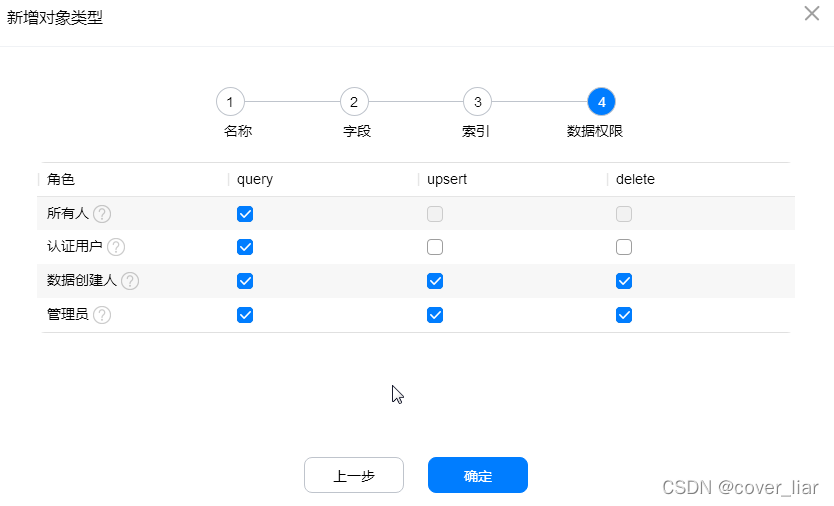Screen dimensions: 834x506
Task: Uncheck upsert permission for 管理员
Action: (x=435, y=315)
